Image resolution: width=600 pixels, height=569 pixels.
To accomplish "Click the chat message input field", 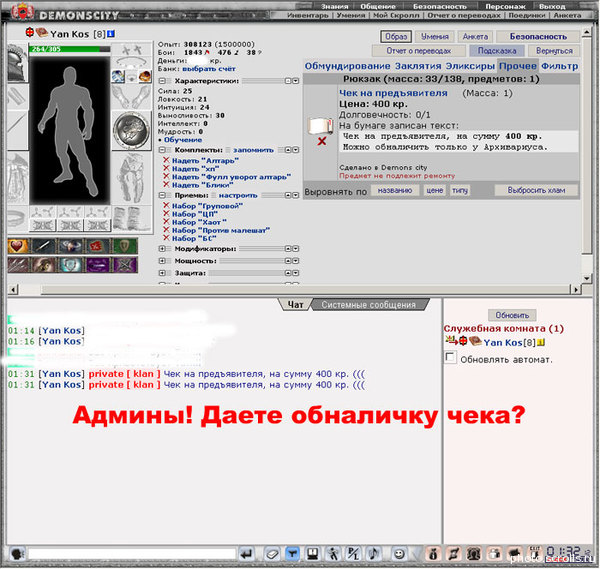I will coord(132,554).
